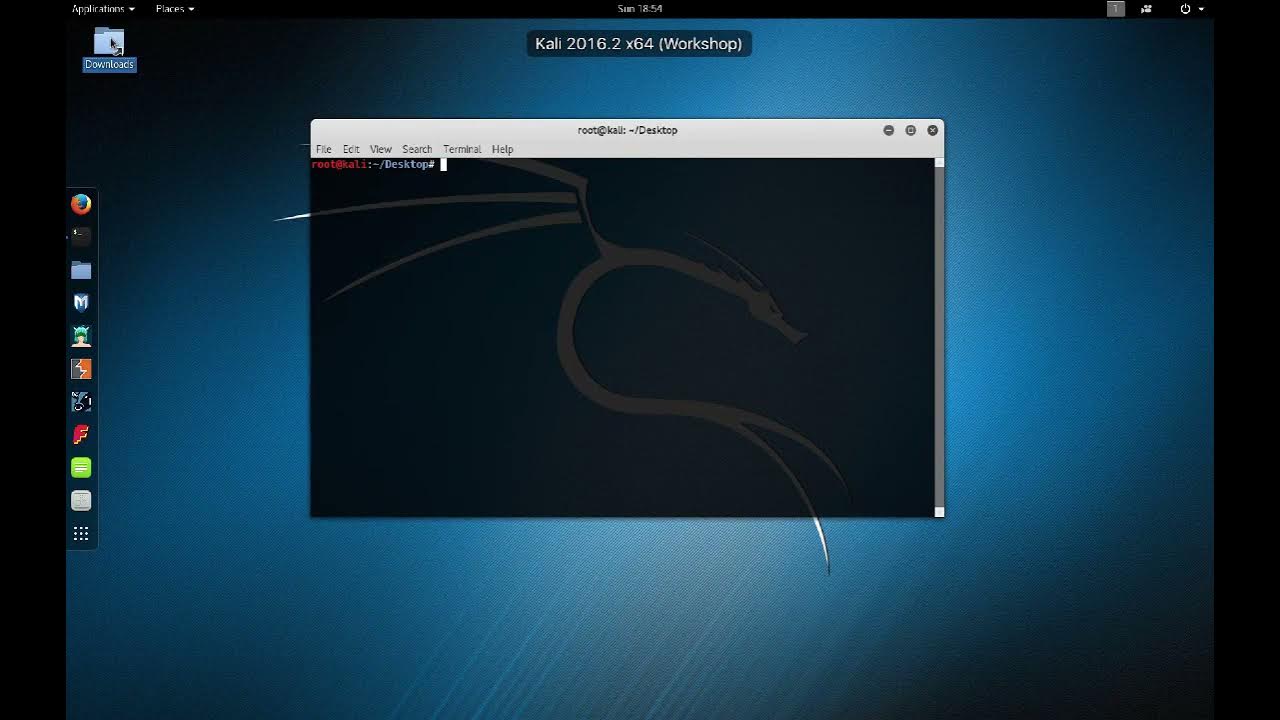Screen dimensions: 1280x720
Task: Open the terminal File menu
Action: (x=324, y=149)
